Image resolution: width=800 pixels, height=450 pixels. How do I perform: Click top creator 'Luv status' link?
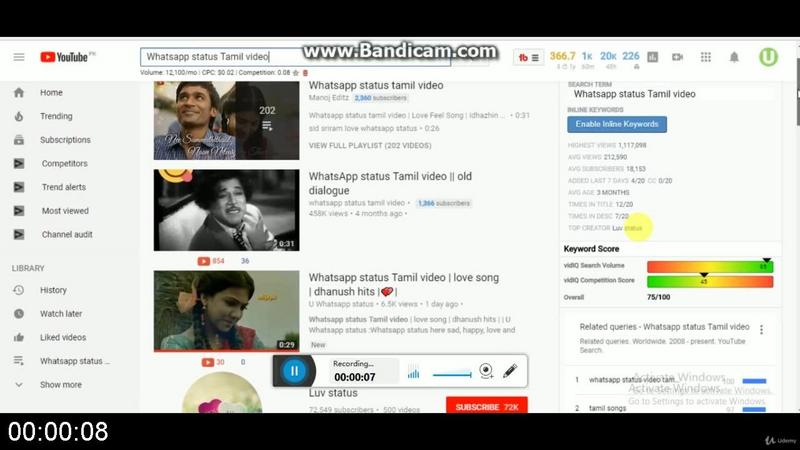tap(627, 228)
